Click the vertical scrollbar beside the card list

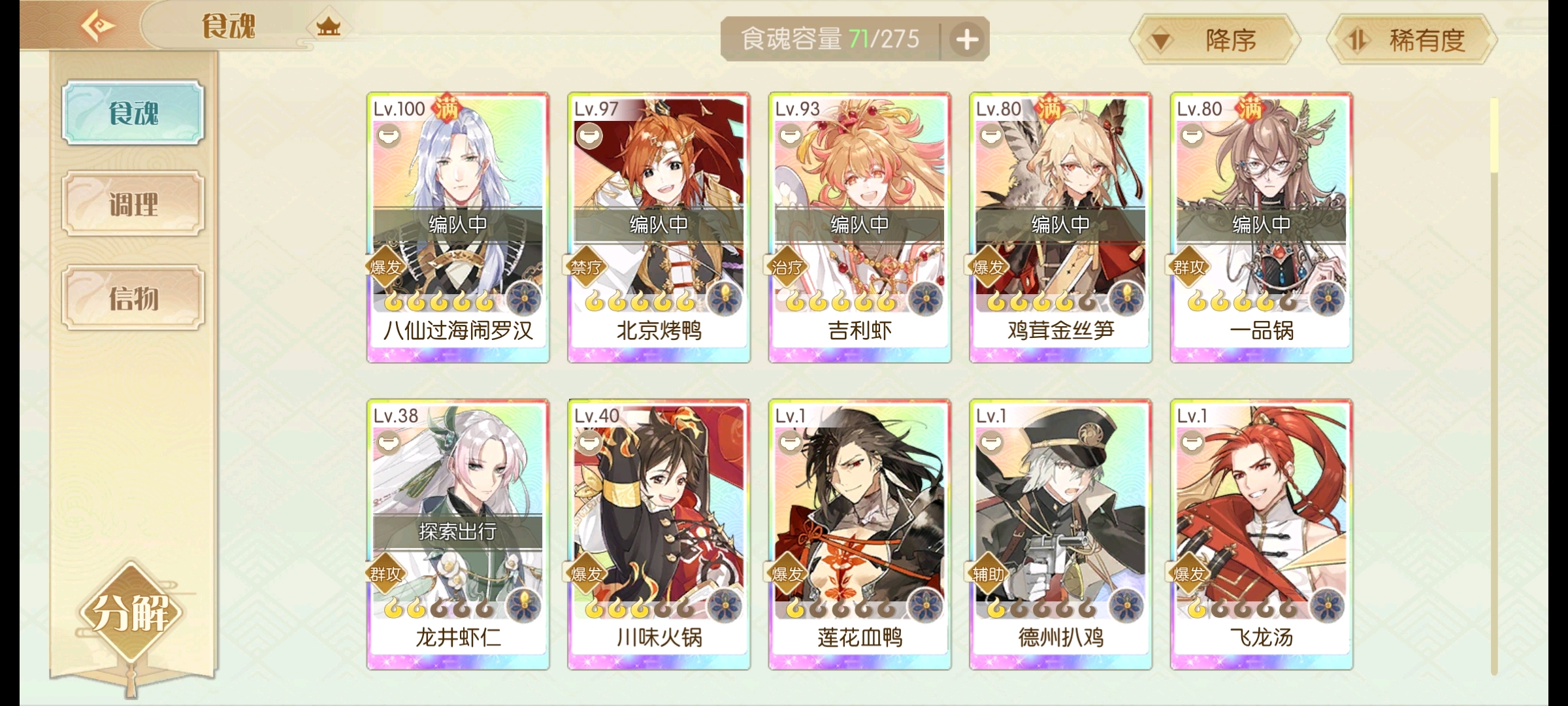1494,386
